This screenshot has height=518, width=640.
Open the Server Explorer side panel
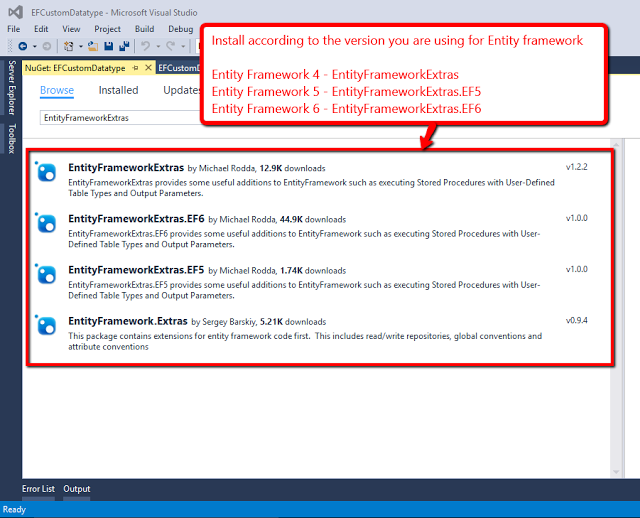(12, 88)
